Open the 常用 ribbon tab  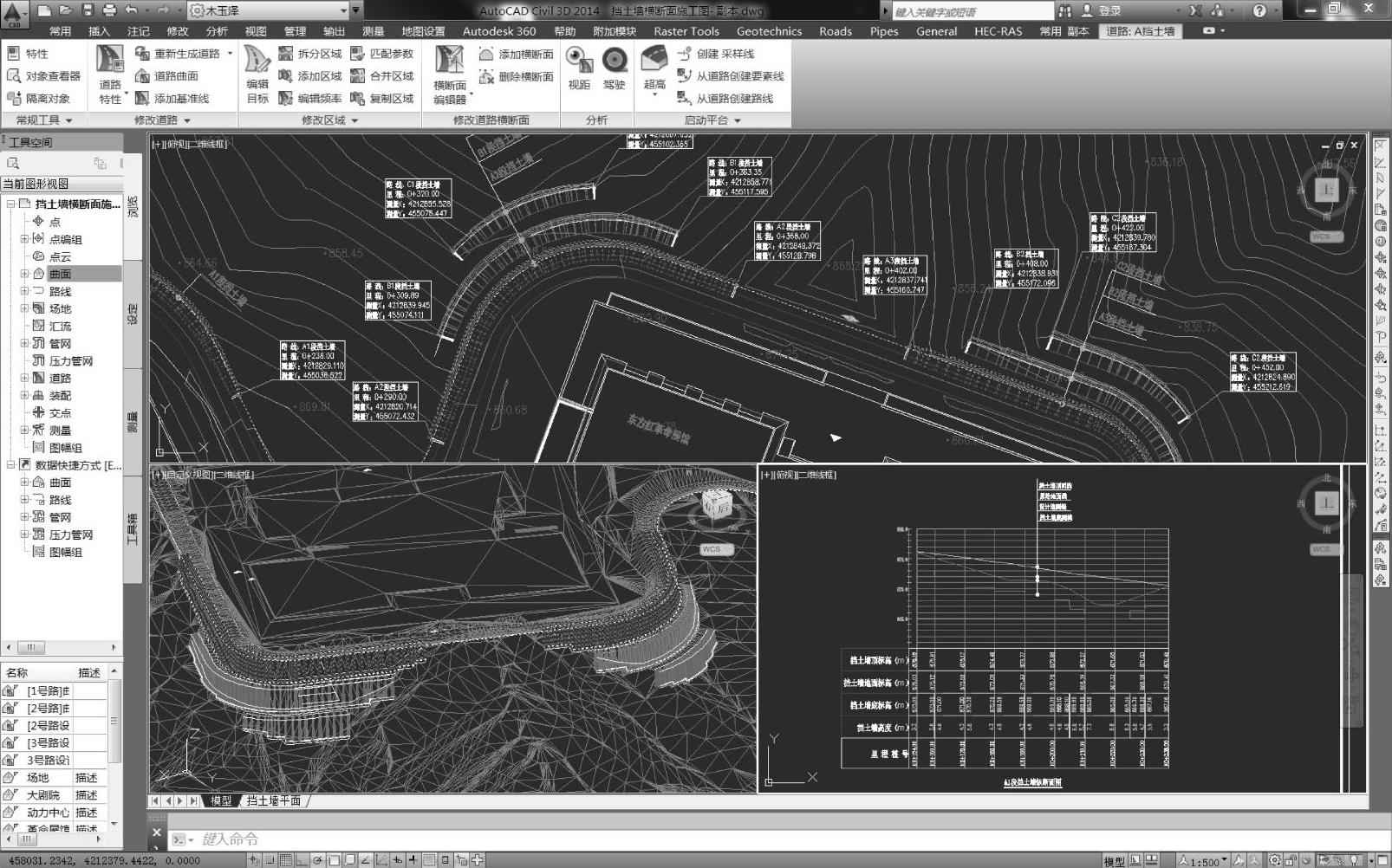point(60,31)
